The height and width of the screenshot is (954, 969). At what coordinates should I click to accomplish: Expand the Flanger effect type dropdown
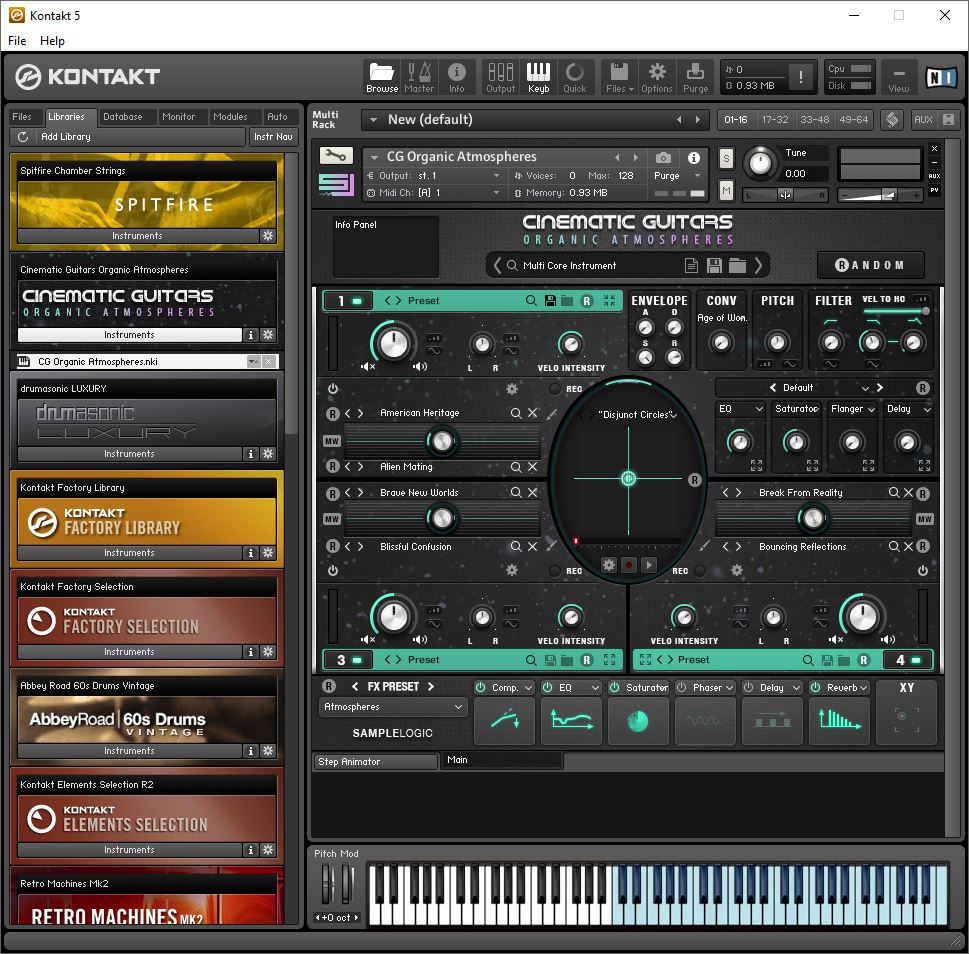[871, 409]
